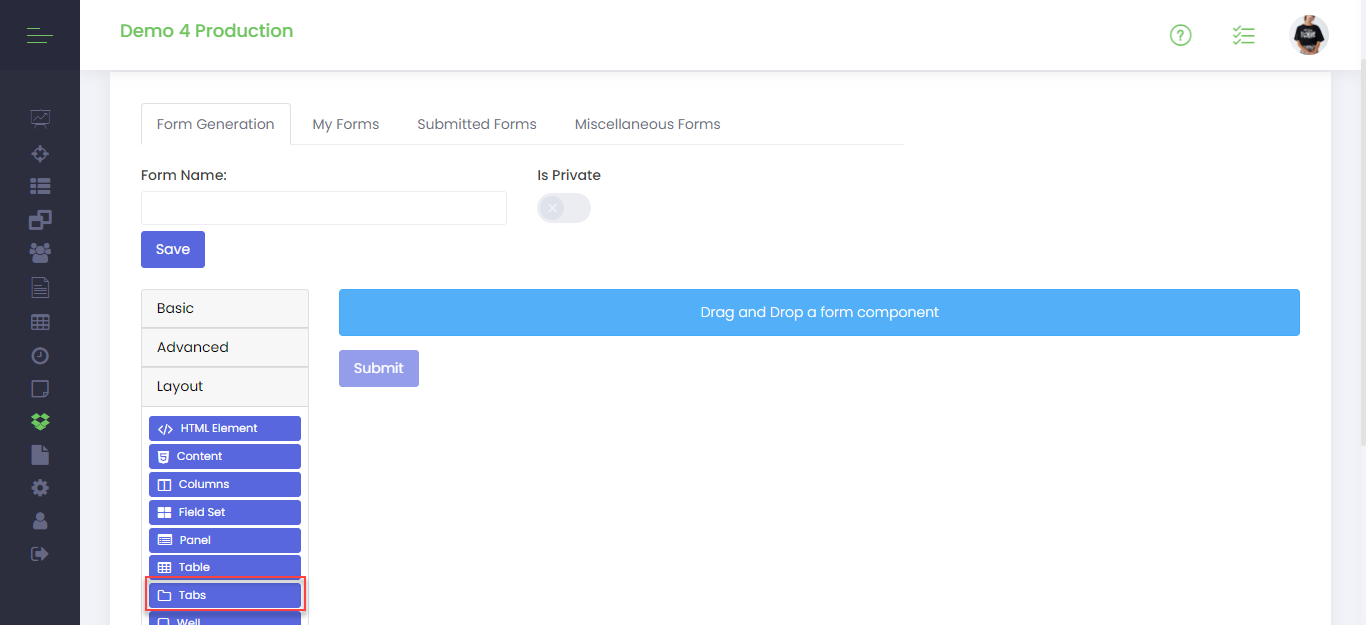Screen dimensions: 1366x625
Task: Switch to the My Forms tab
Action: click(346, 124)
